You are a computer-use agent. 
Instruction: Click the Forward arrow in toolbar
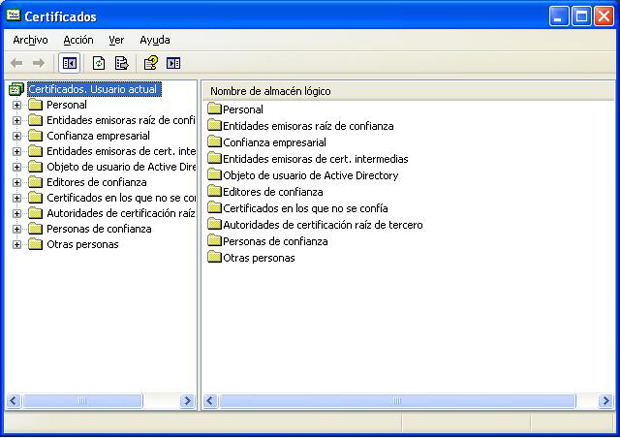click(x=39, y=63)
